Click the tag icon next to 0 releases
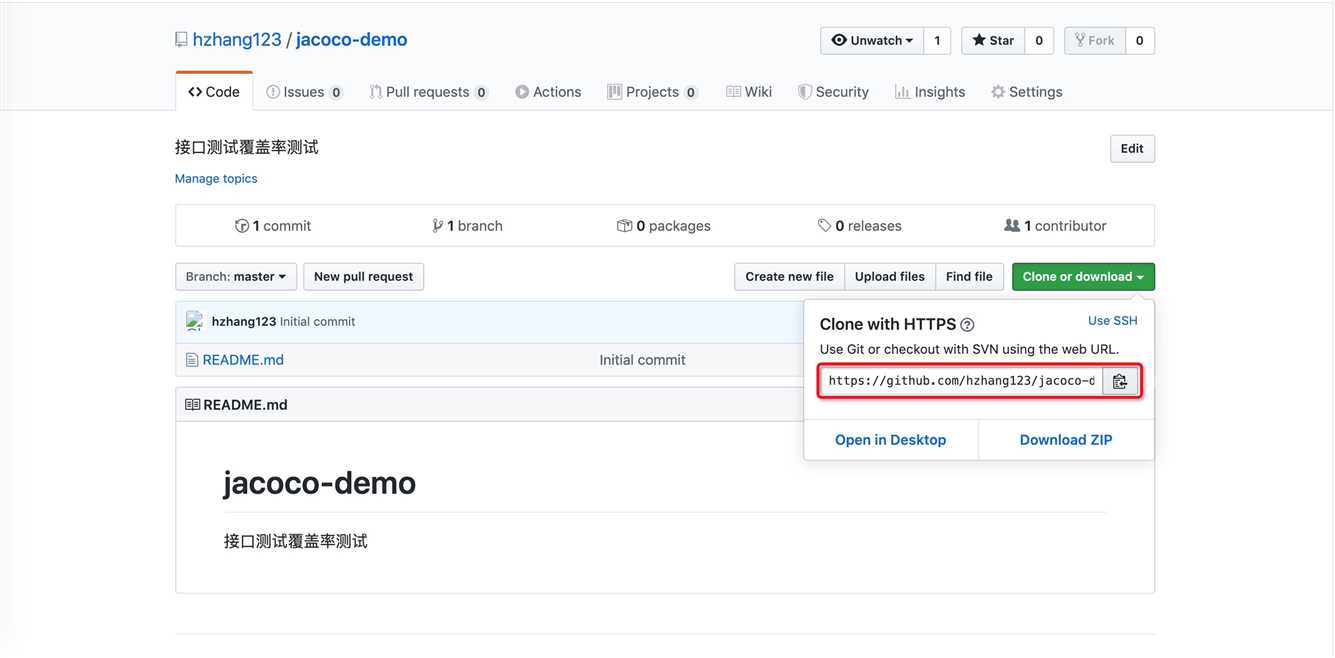The width and height of the screenshot is (1335, 658). (x=824, y=226)
